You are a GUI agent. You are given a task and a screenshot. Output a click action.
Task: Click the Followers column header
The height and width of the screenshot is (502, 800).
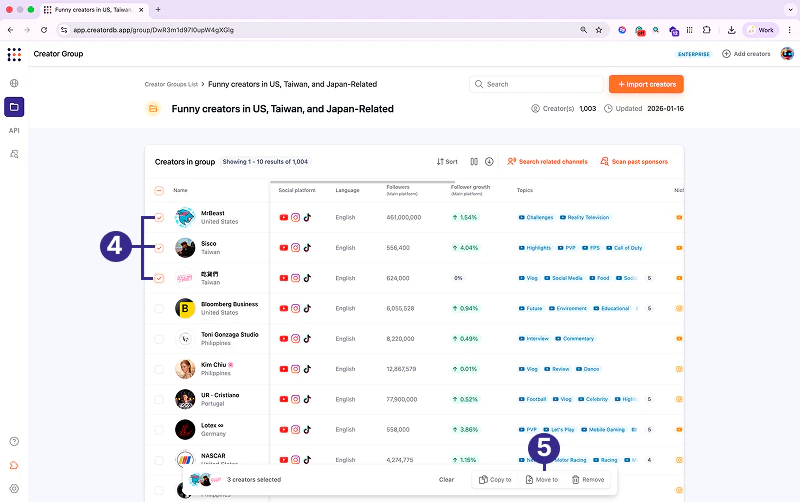pos(402,190)
